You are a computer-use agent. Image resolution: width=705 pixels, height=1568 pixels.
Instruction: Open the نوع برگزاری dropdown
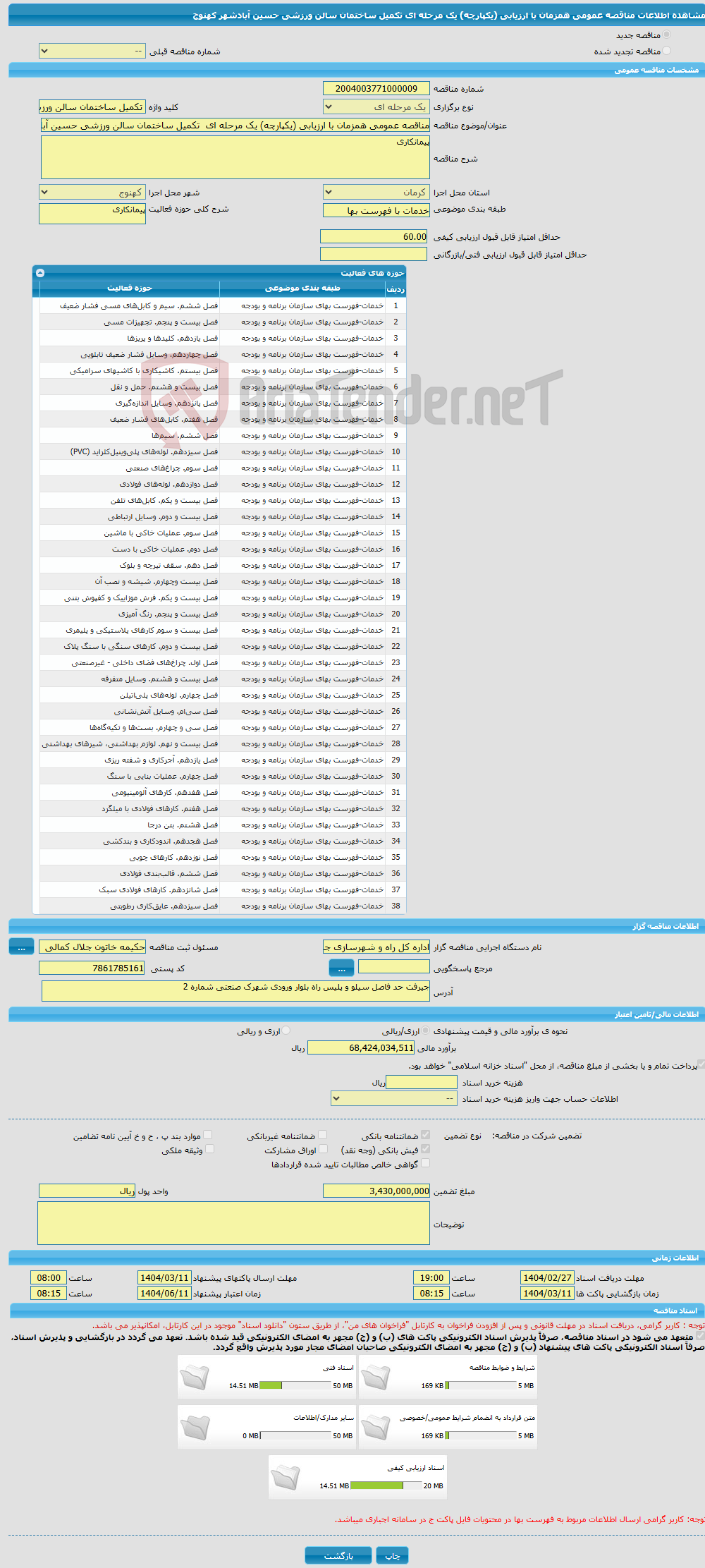pos(376,107)
